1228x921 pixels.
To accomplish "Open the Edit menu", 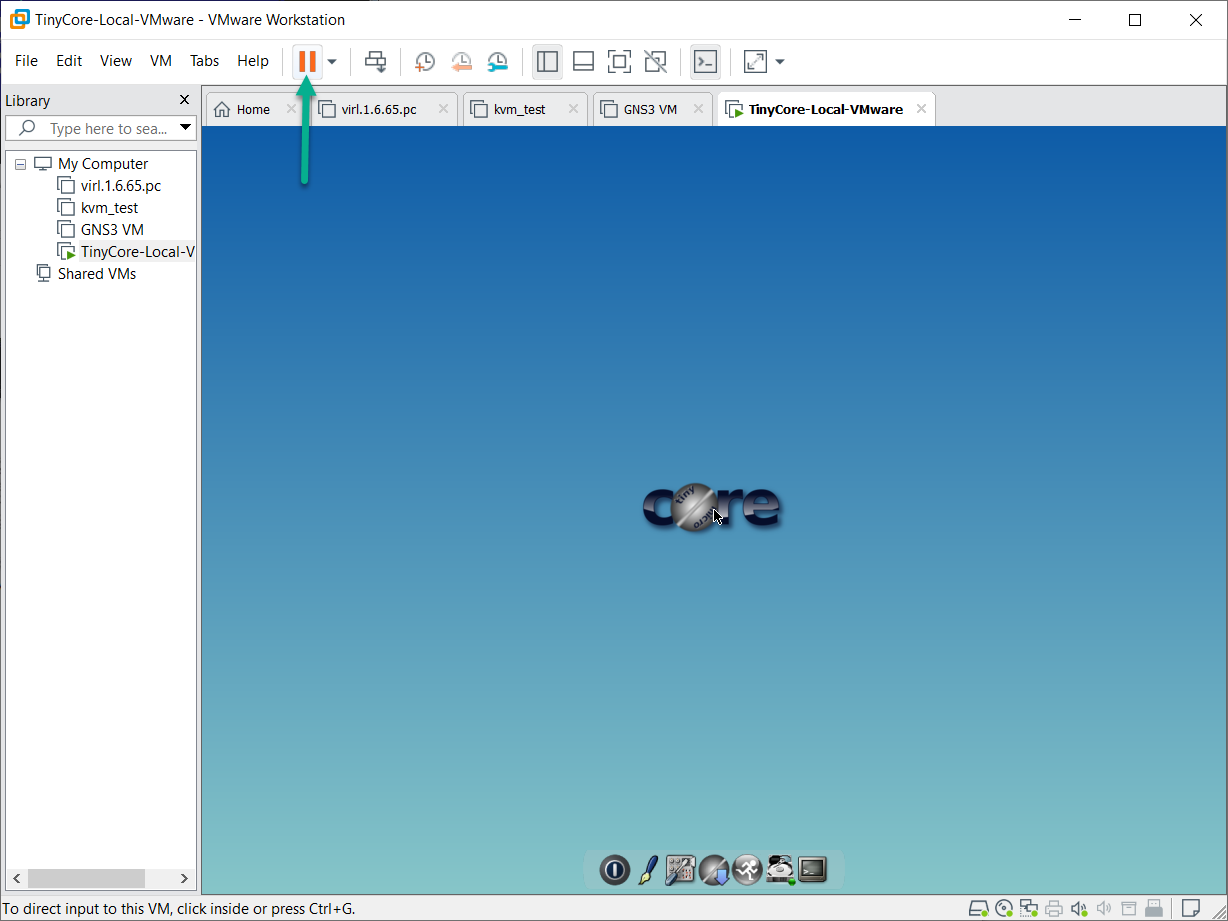I will point(69,61).
